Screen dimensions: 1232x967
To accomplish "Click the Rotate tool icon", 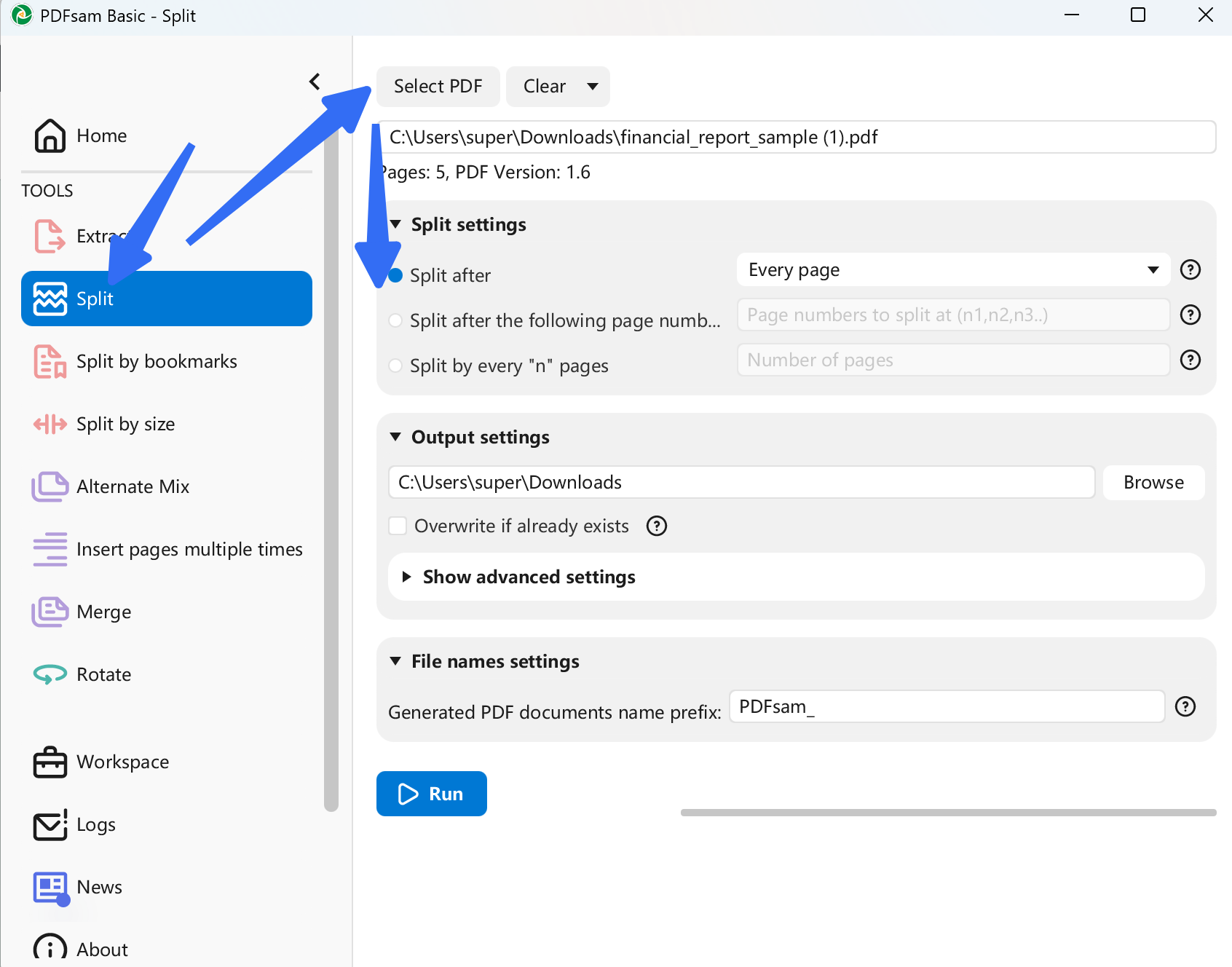I will pyautogui.click(x=50, y=674).
